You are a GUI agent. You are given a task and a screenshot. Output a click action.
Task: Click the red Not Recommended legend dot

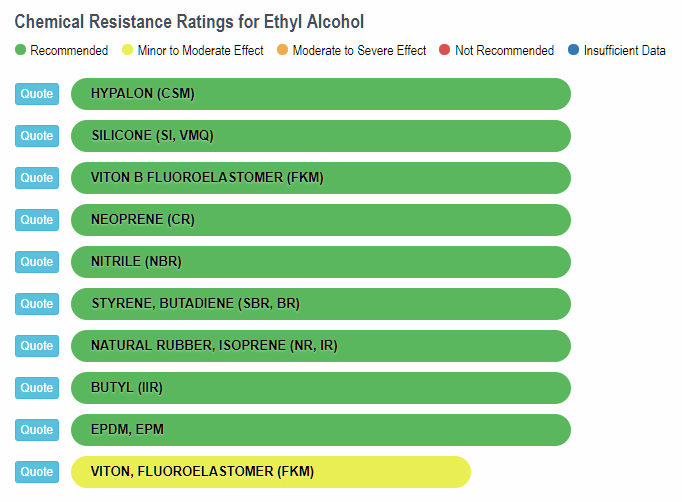pos(445,50)
